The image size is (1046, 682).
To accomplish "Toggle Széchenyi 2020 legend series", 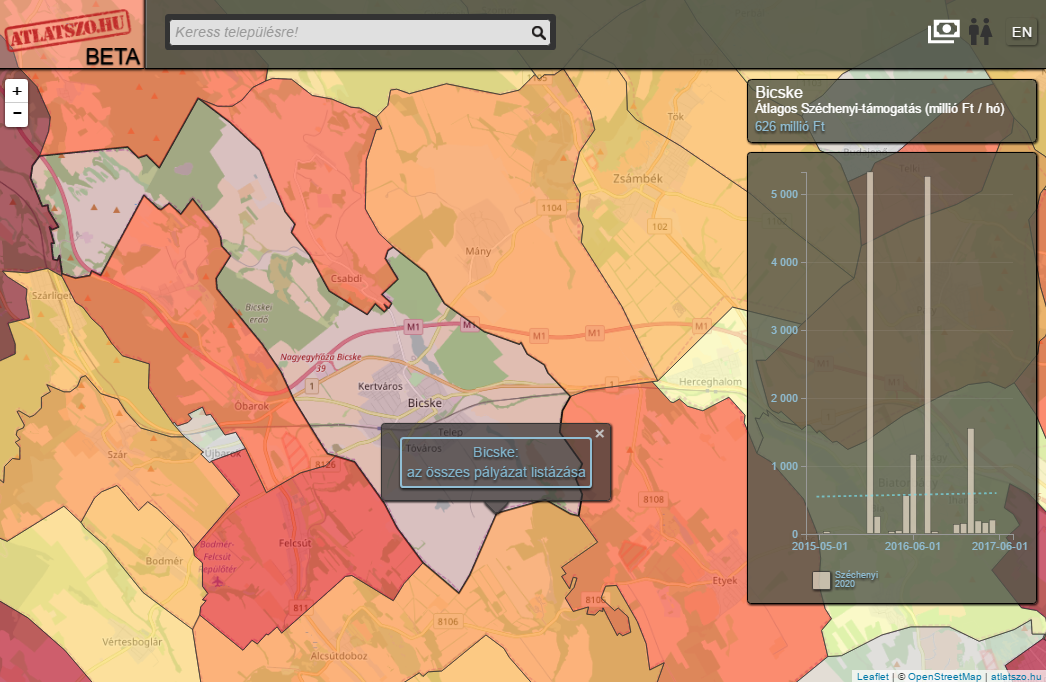I will coord(821,580).
